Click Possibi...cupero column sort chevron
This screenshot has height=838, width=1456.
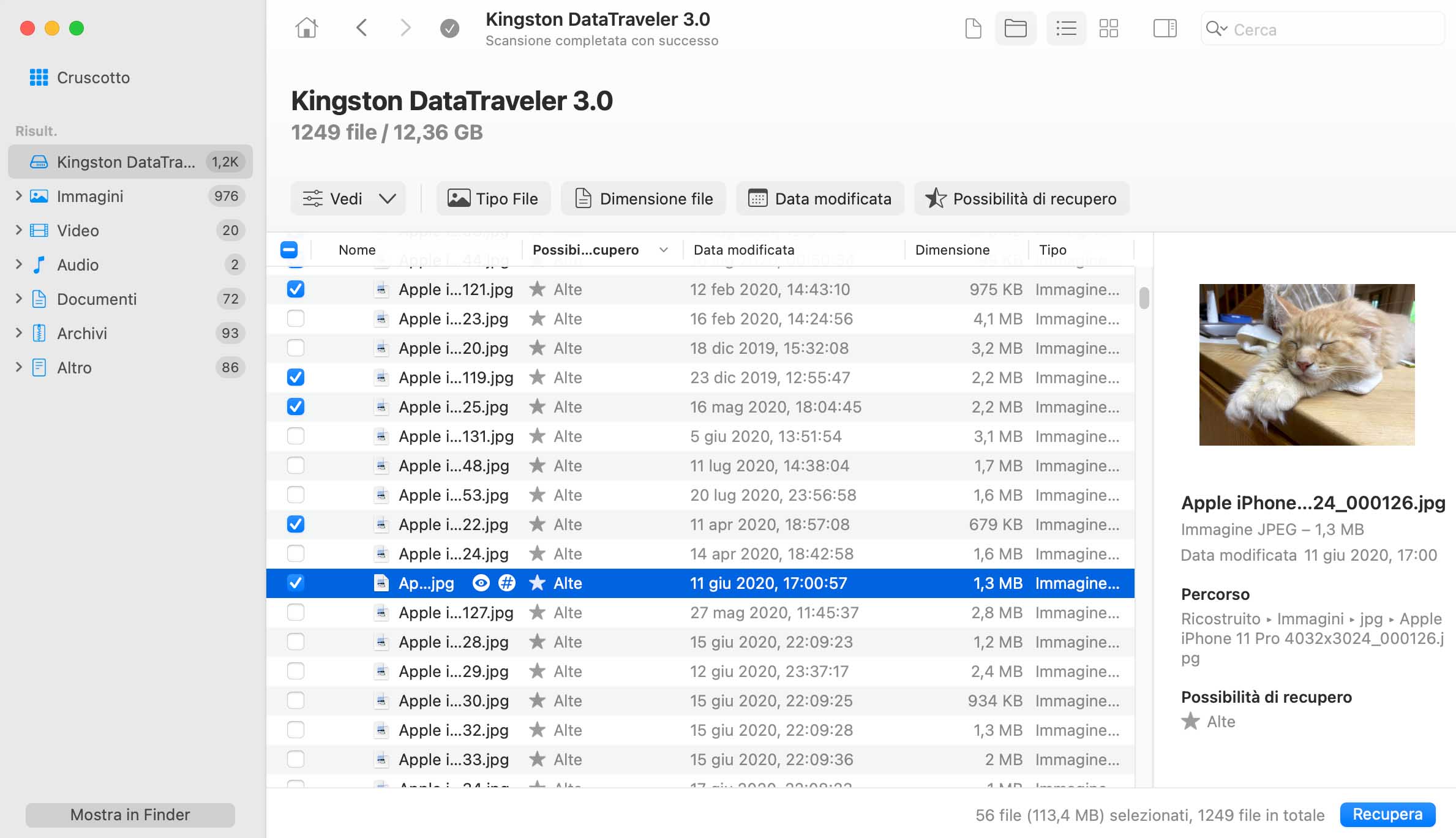click(664, 250)
